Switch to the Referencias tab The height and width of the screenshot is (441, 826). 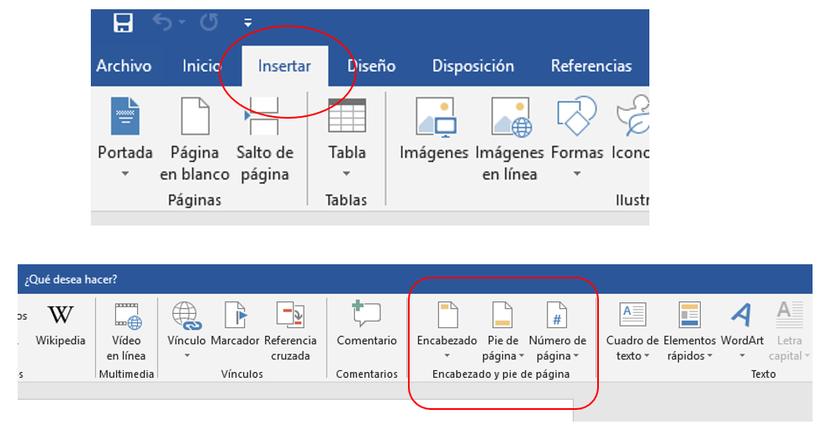point(591,67)
